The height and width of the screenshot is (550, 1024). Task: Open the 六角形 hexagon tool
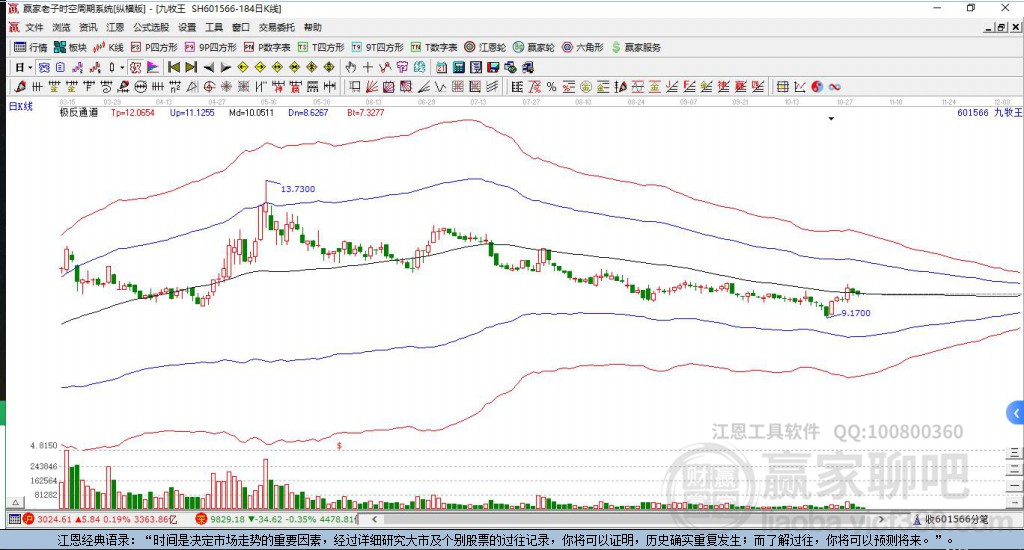583,47
